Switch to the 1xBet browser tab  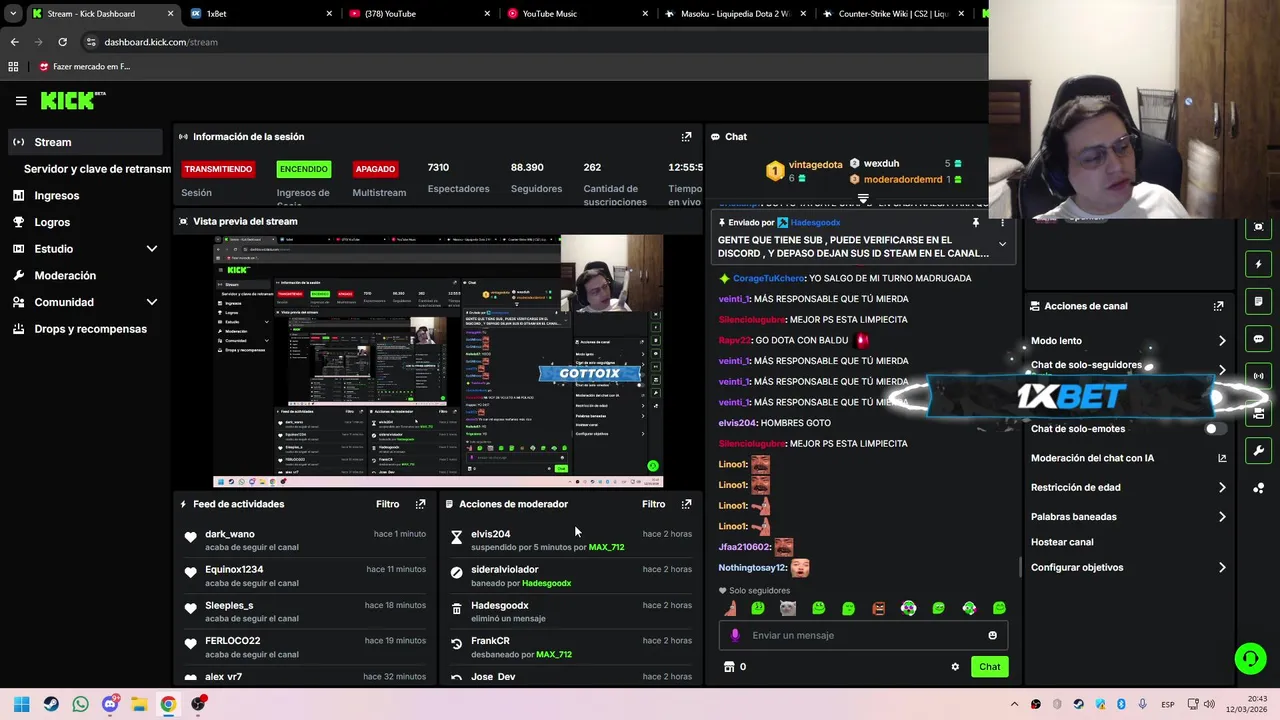[260, 14]
